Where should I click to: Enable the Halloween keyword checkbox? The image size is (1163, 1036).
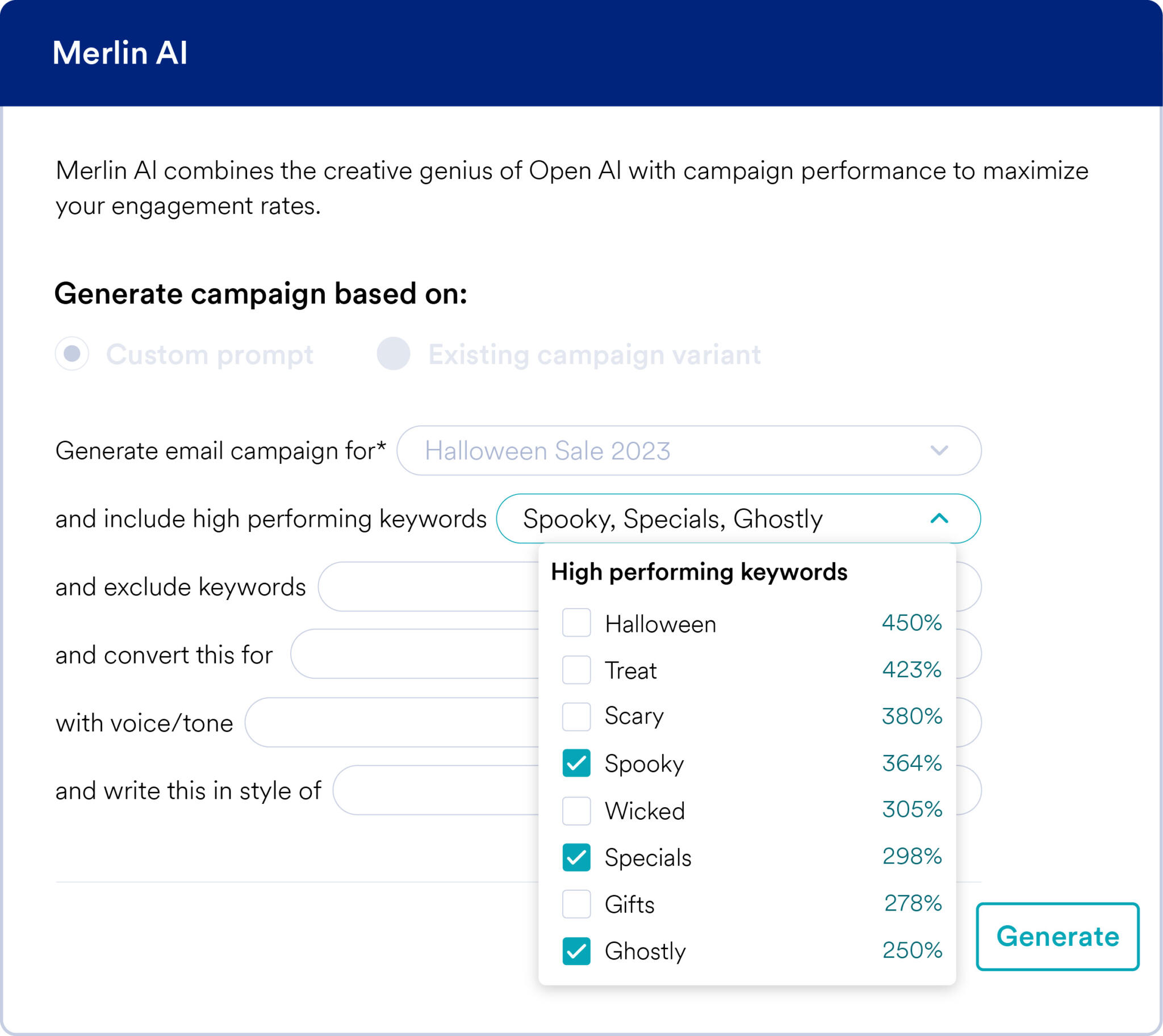(x=576, y=623)
